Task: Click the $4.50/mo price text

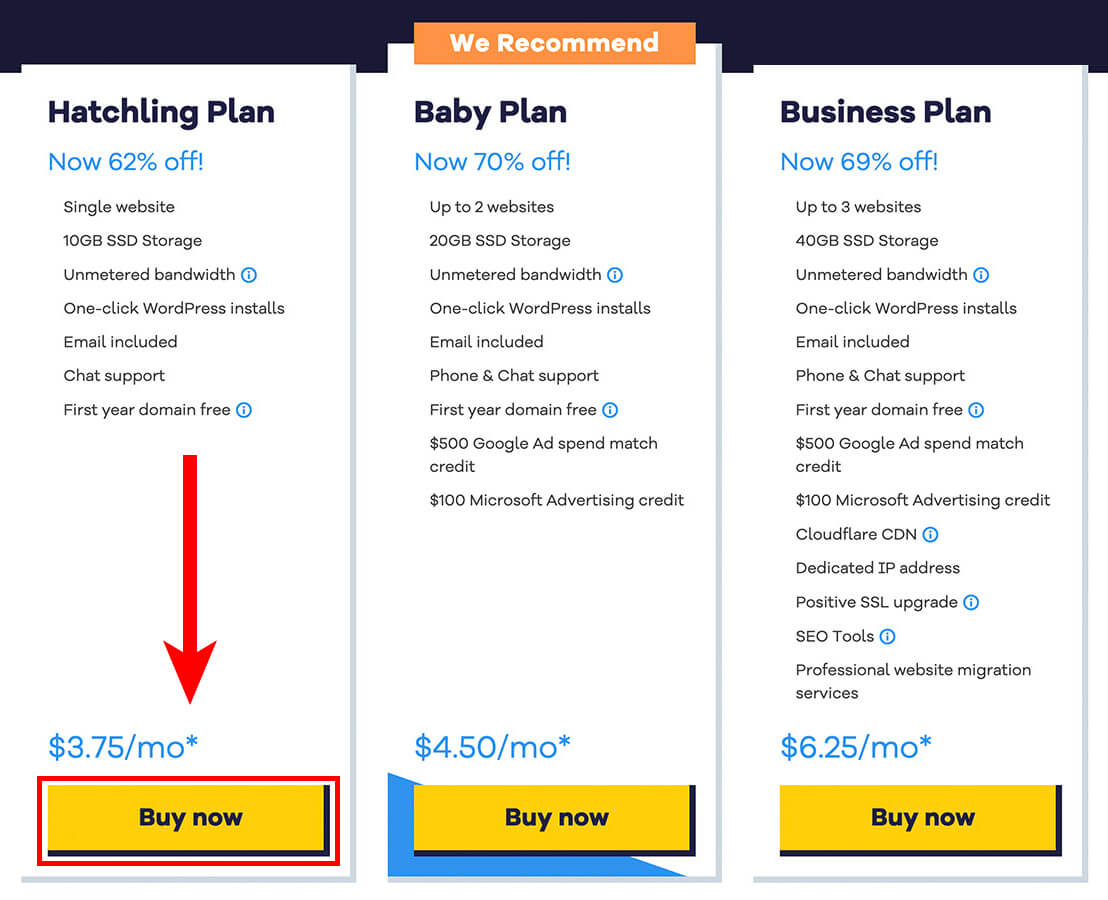Action: point(493,747)
